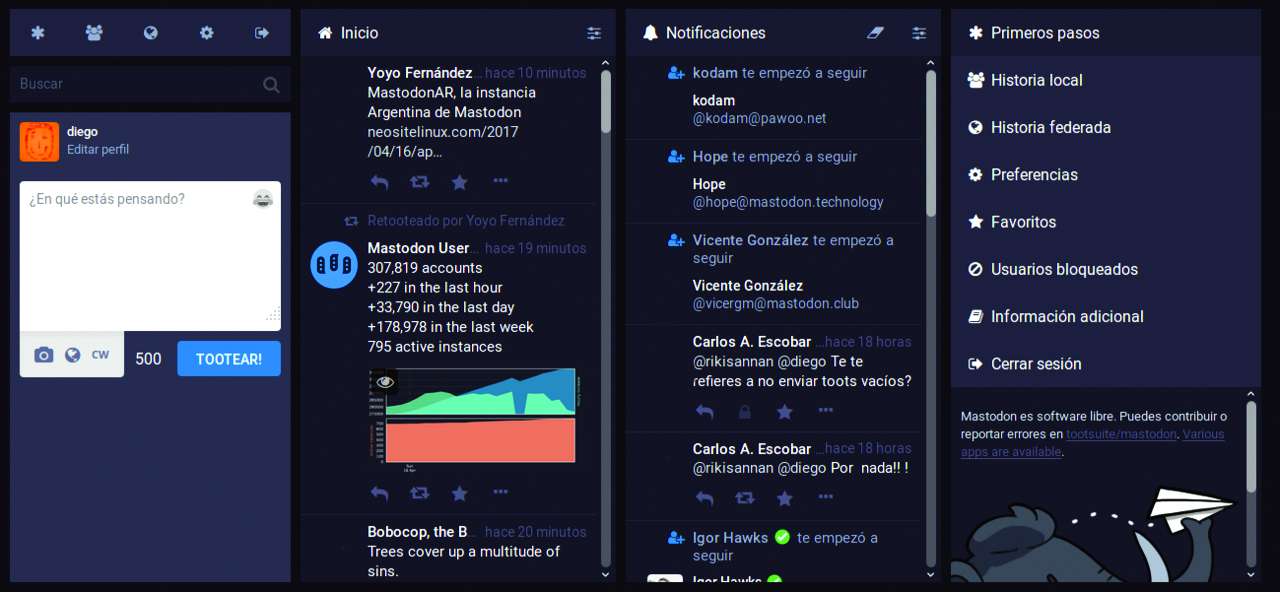Screen dimensions: 1280x592
Task: Clear notifications with the eraser icon
Action: click(876, 33)
